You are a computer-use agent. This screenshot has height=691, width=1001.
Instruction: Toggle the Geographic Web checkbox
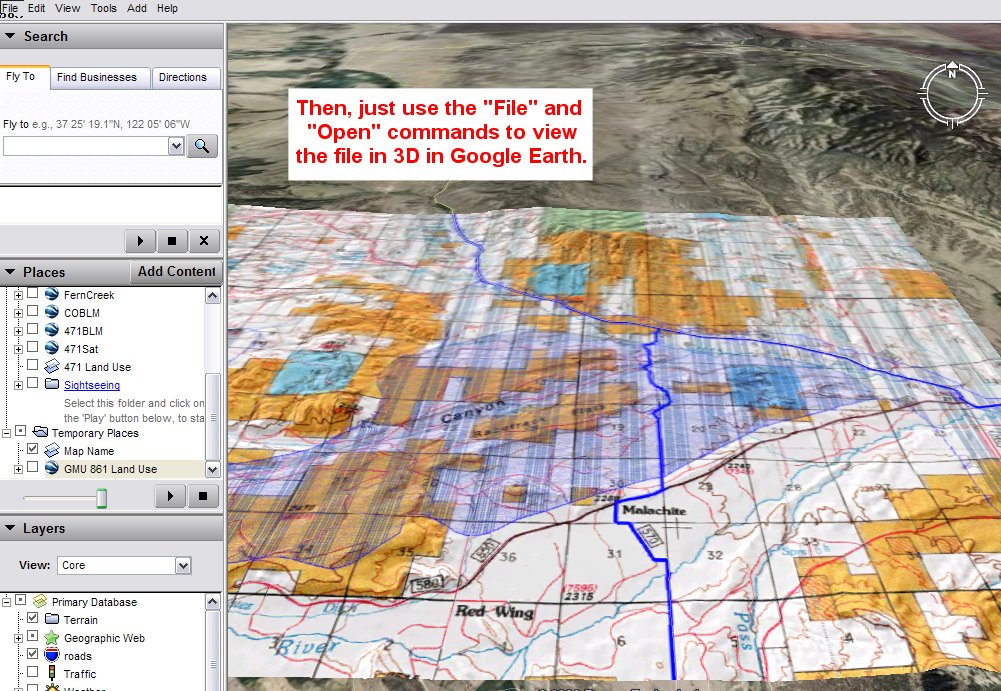coord(33,637)
